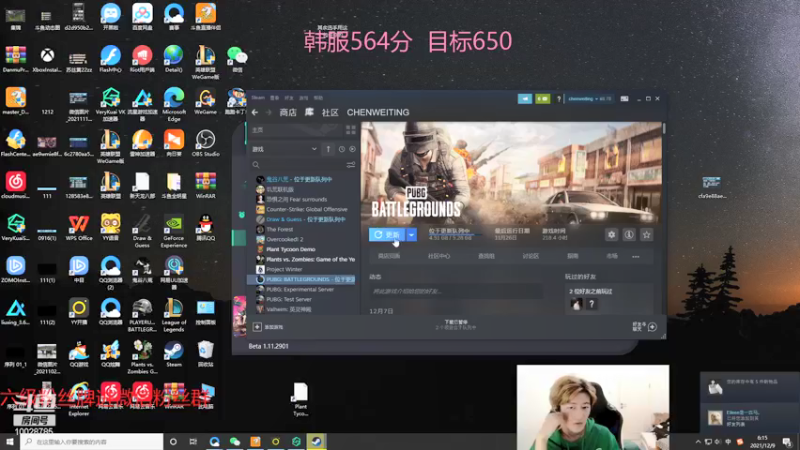Open PUBG manage gear settings
800x450 pixels.
click(x=611, y=235)
